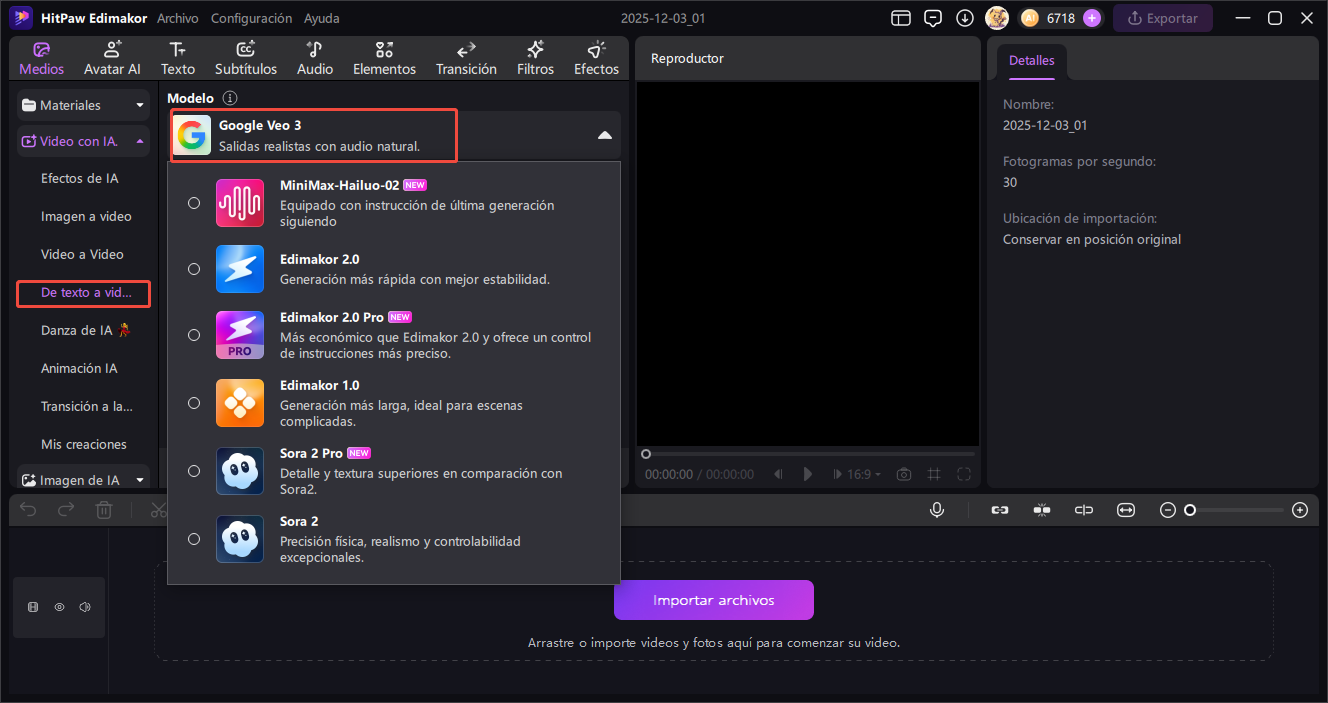This screenshot has width=1328, height=703.
Task: Take a snapshot with the camera icon
Action: tap(903, 474)
